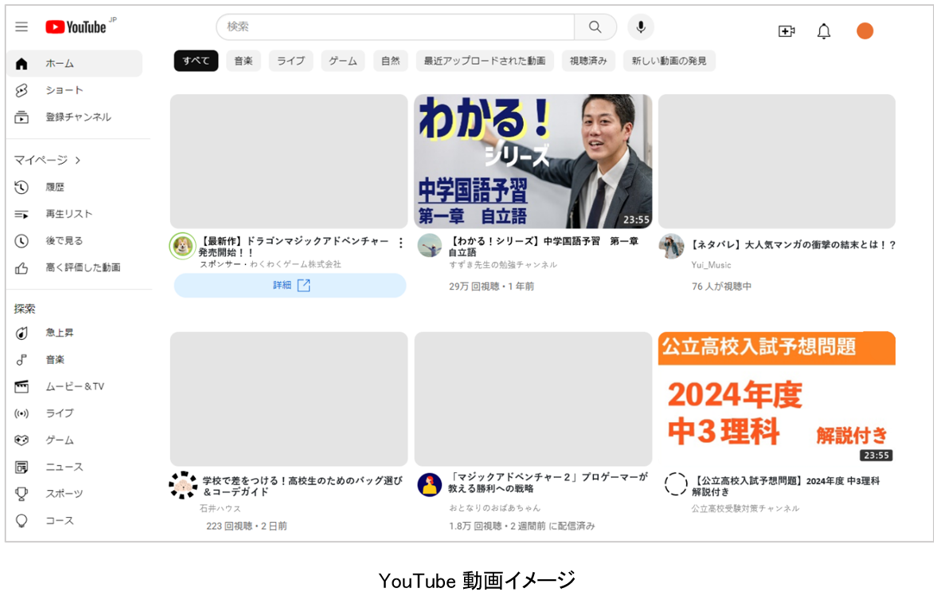The width and height of the screenshot is (937, 595).
Task: Select the 最近アップロードされた動画 chip
Action: click(485, 61)
